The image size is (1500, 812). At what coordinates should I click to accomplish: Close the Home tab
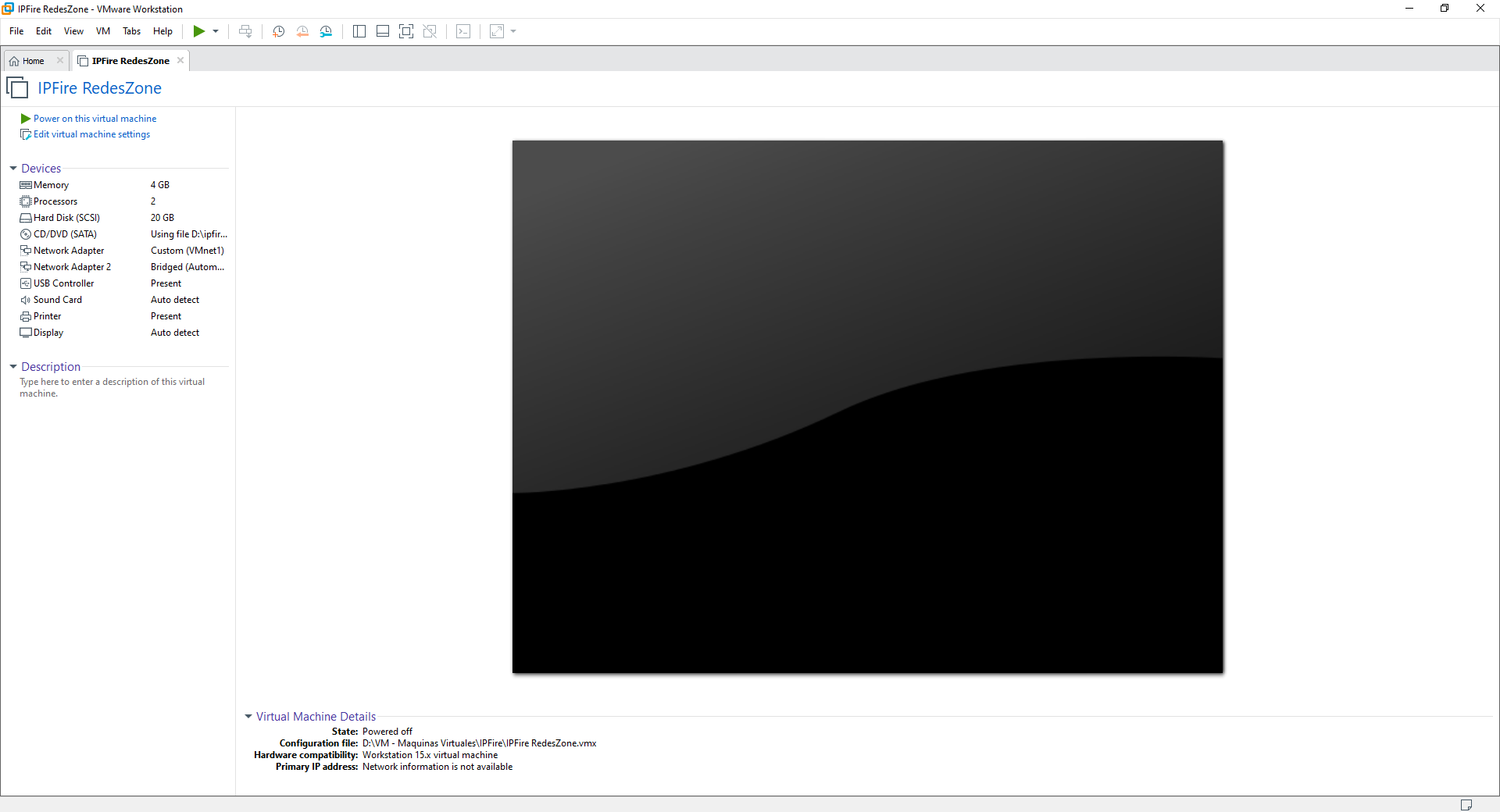[x=60, y=60]
